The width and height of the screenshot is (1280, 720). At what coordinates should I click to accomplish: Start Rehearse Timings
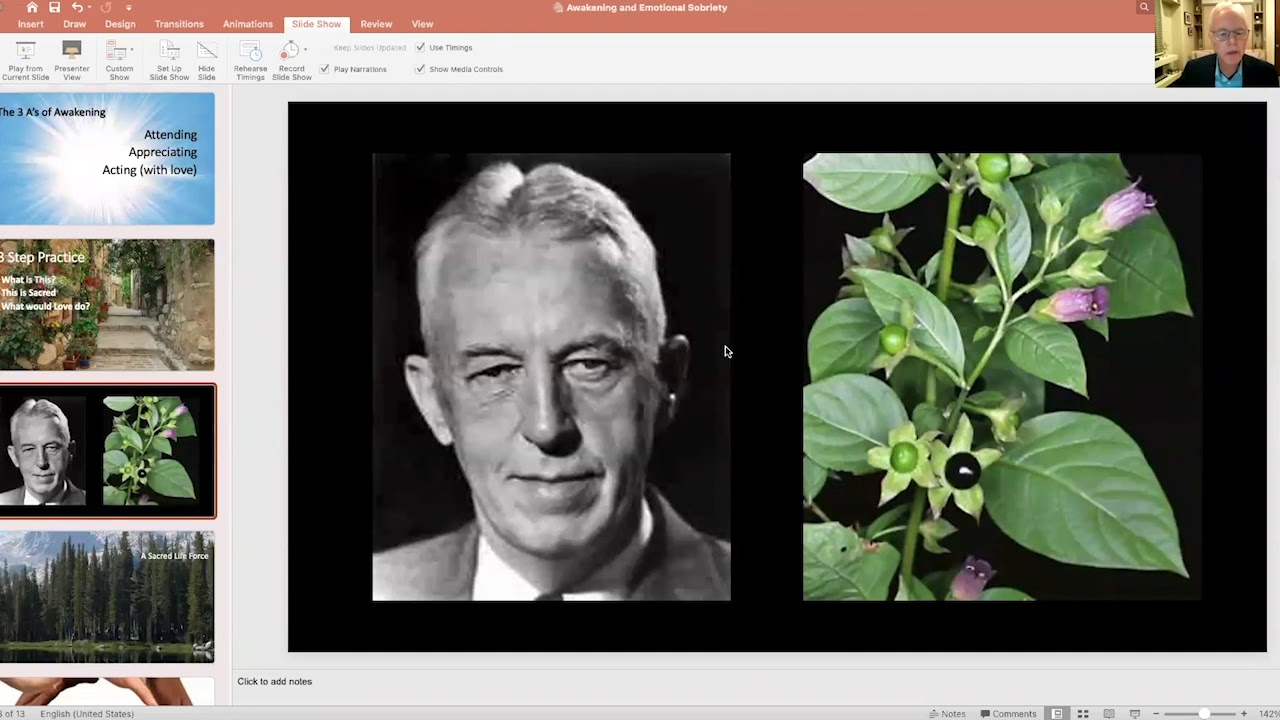250,61
